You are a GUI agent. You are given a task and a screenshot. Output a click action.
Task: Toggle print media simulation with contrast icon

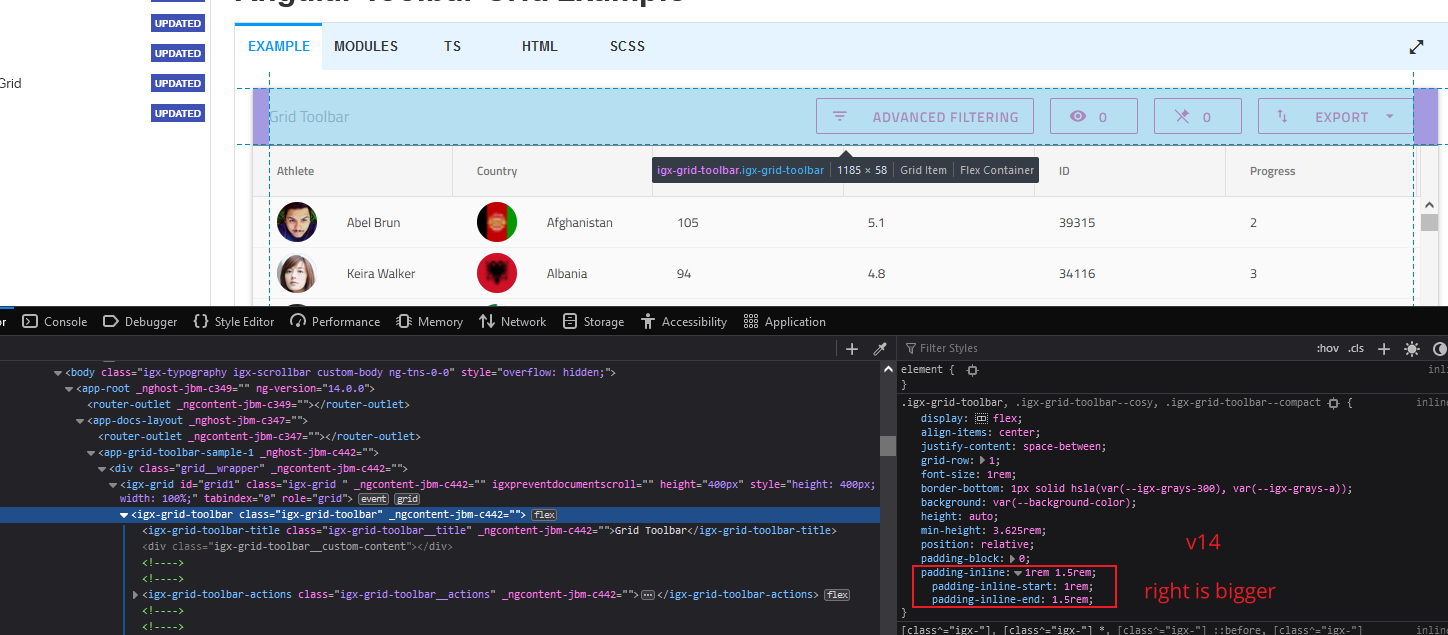coord(1438,348)
